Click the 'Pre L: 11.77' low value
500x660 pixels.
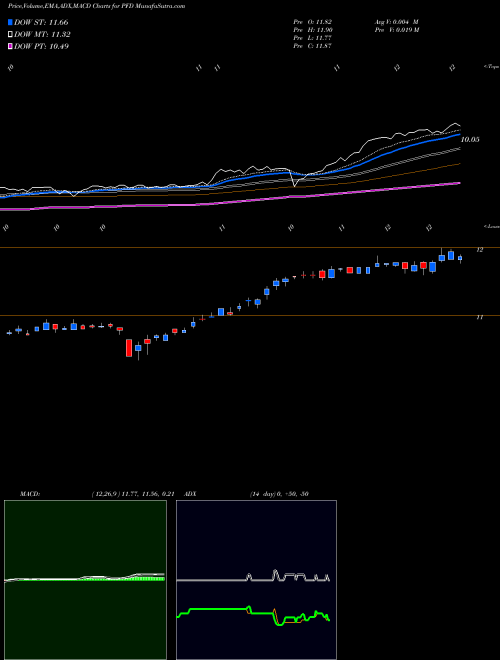tap(313, 38)
